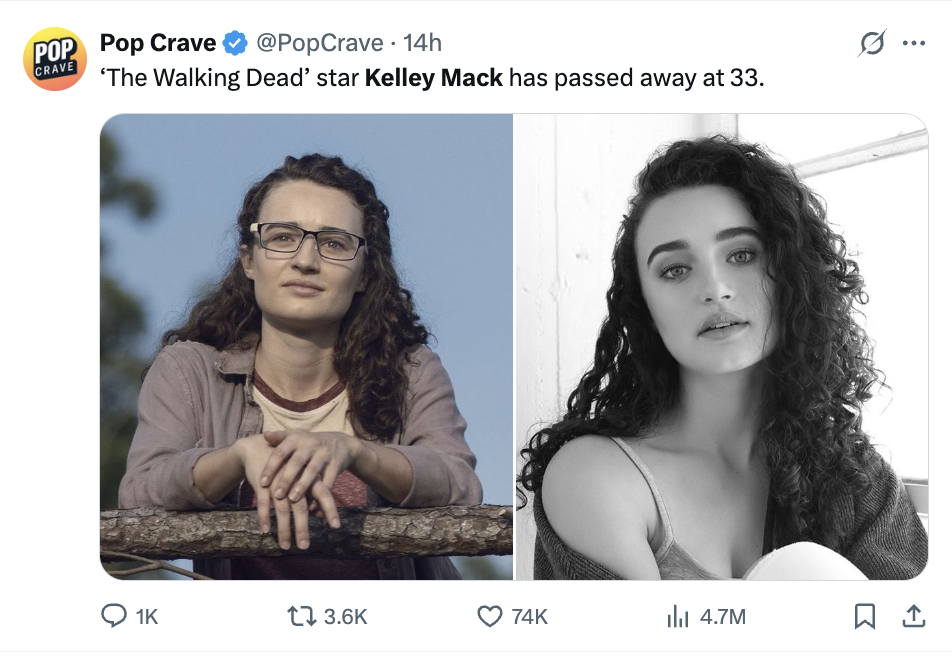Image resolution: width=952 pixels, height=656 pixels.
Task: Like the post with the heart icon
Action: [x=489, y=617]
